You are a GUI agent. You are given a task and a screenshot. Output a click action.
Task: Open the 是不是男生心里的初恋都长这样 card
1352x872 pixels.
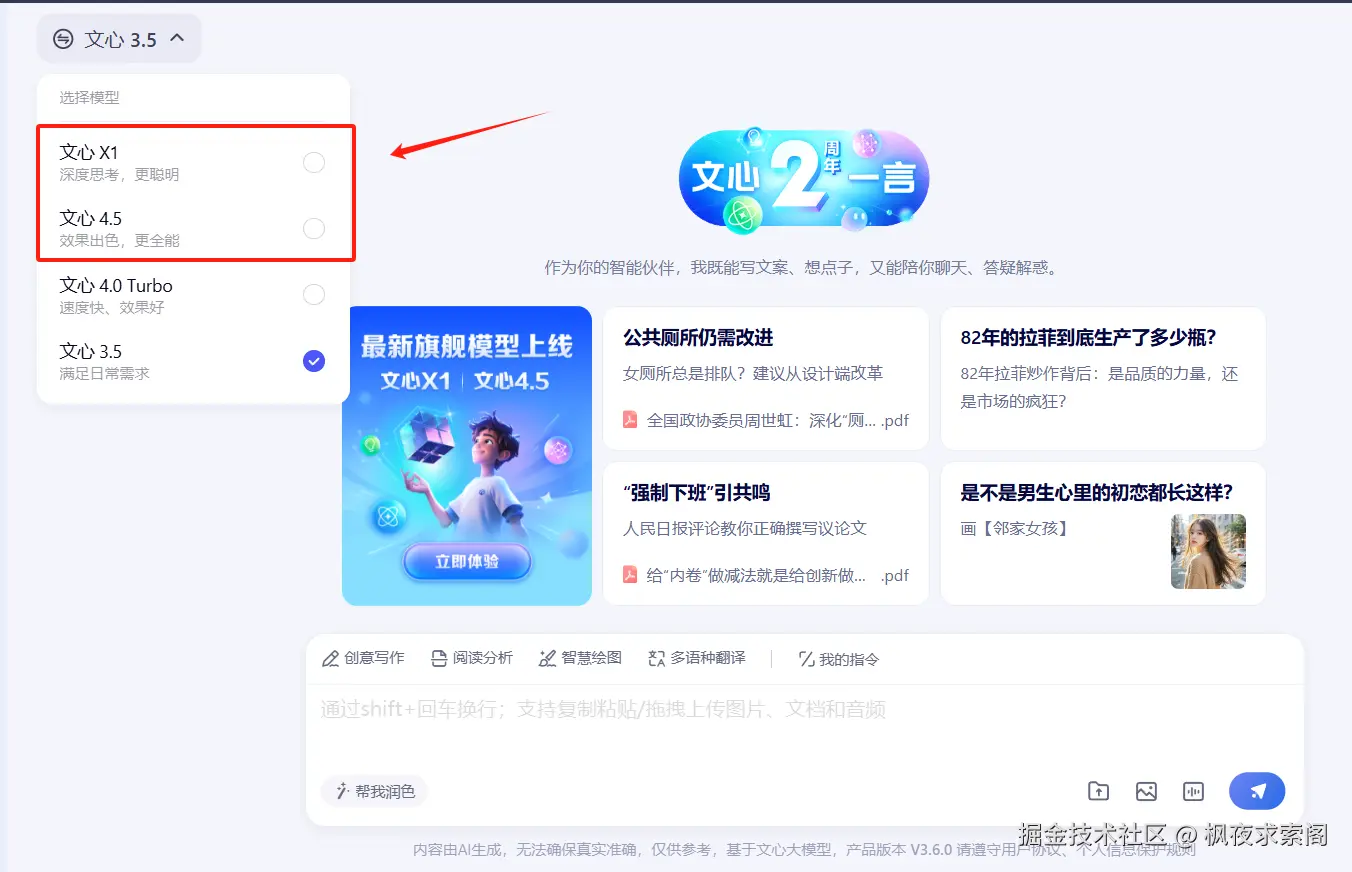1103,533
